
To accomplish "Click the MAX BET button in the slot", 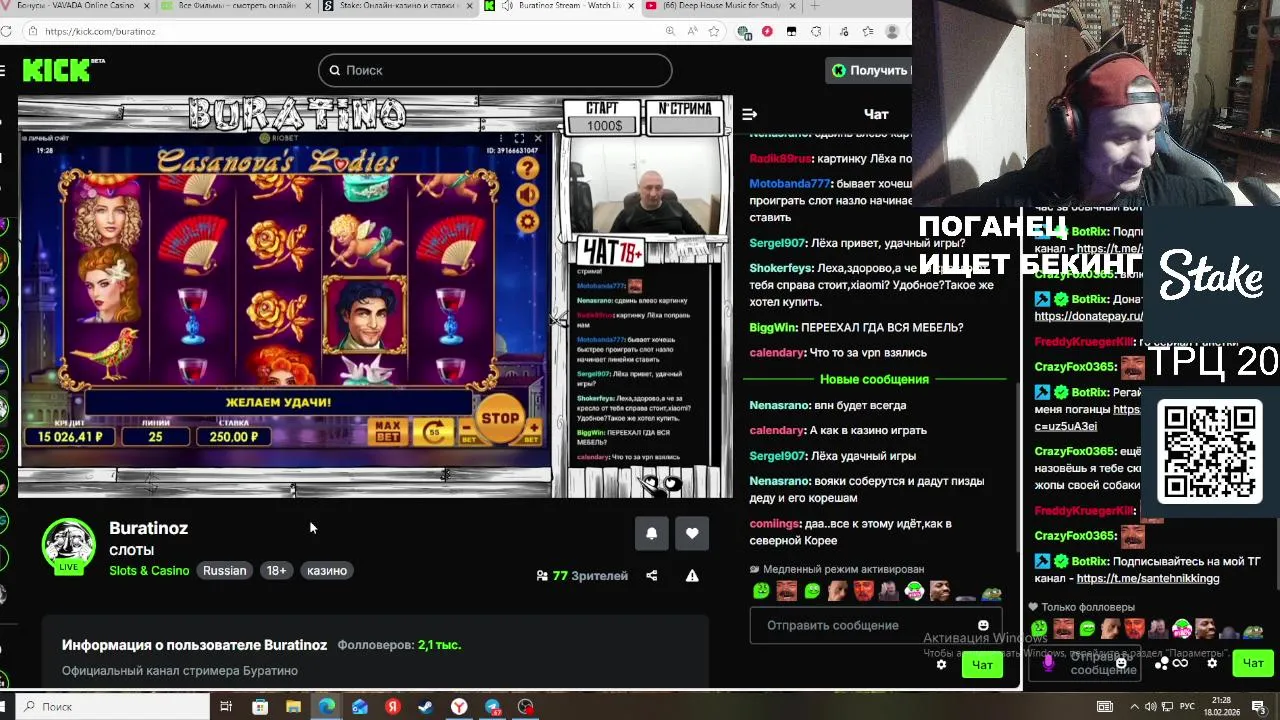I will 387,431.
